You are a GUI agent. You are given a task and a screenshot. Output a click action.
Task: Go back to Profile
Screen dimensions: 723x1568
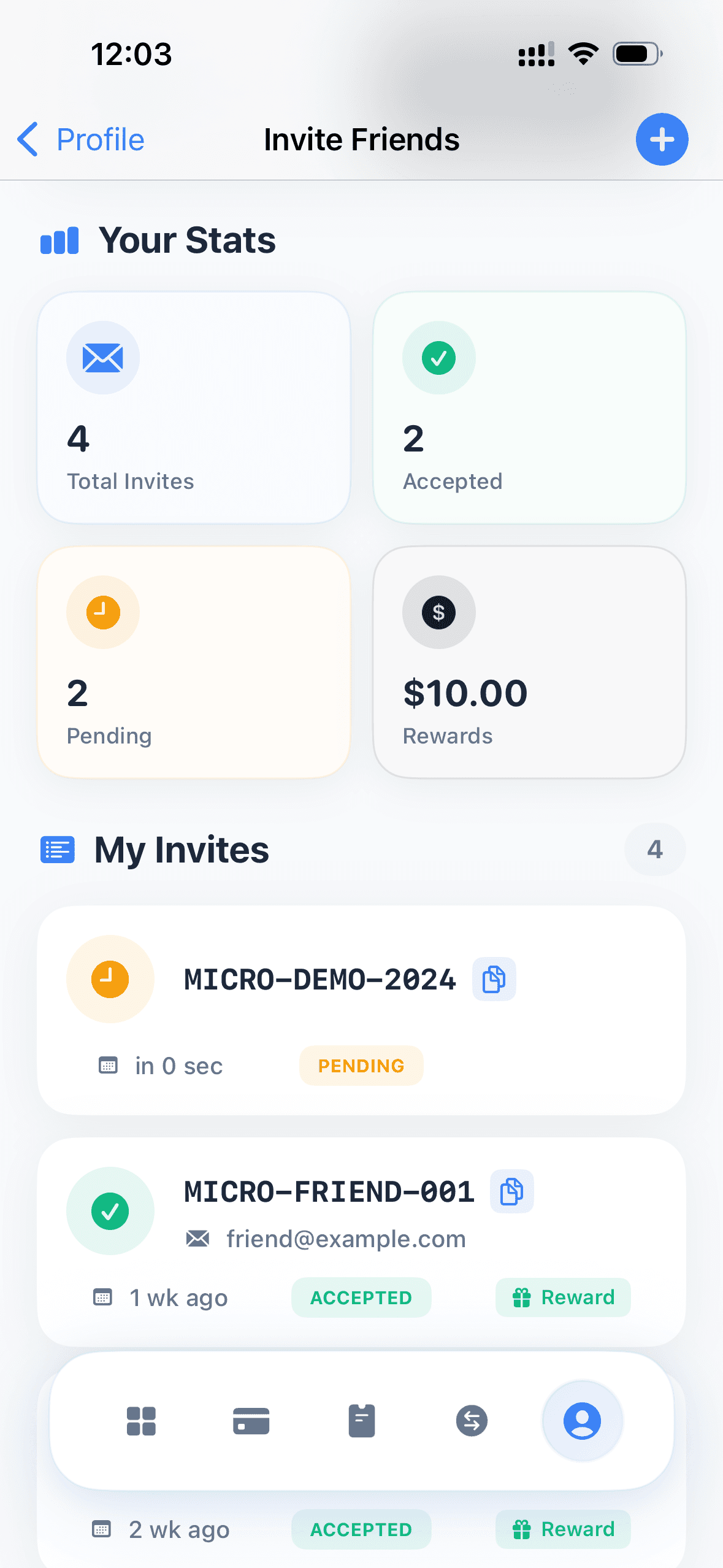81,139
